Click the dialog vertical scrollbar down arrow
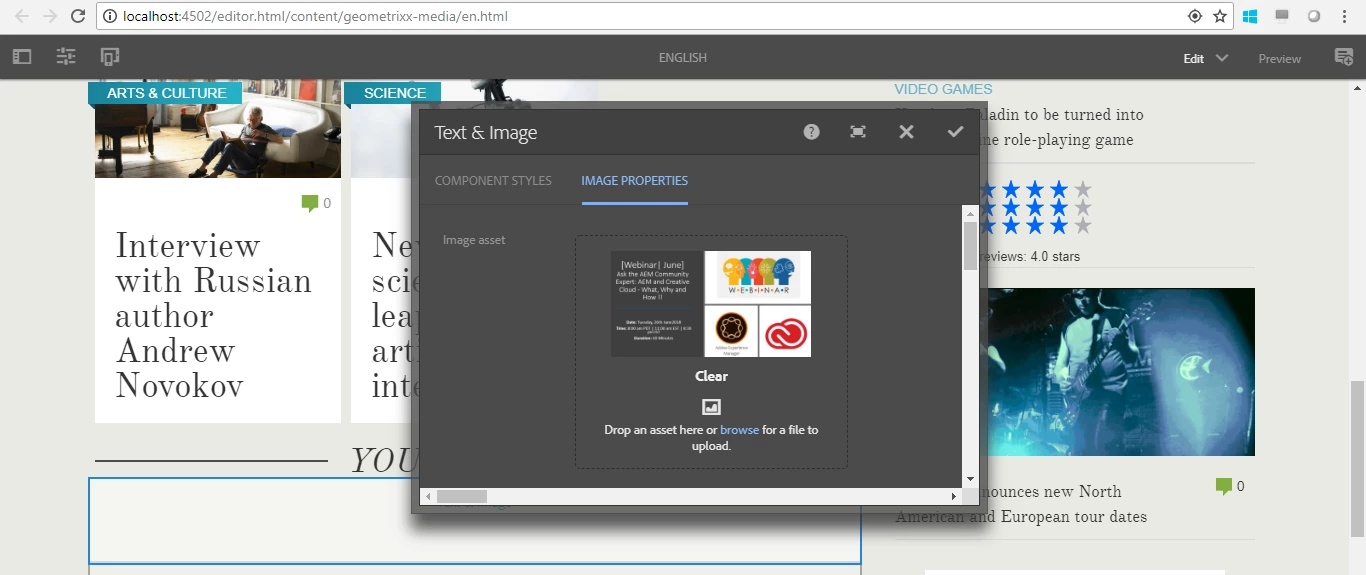The height and width of the screenshot is (575, 1366). [970, 479]
